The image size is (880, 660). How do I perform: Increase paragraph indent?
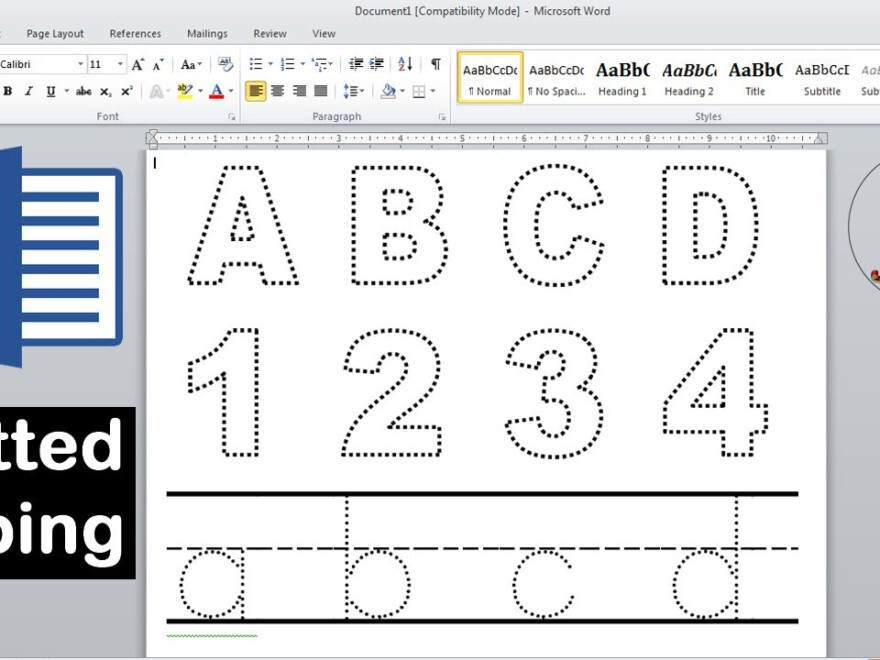pos(377,65)
